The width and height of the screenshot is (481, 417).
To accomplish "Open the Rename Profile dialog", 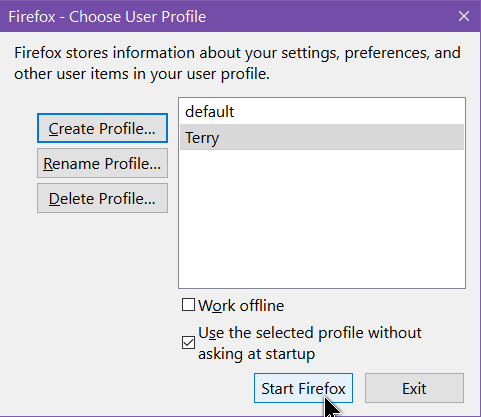I will point(102,163).
